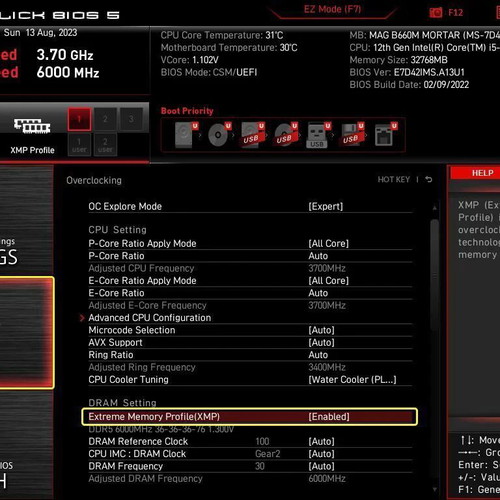The height and width of the screenshot is (500, 500).
Task: Click the BIOS Ver E7D42IMS.A13U1 text
Action: [x=407, y=72]
